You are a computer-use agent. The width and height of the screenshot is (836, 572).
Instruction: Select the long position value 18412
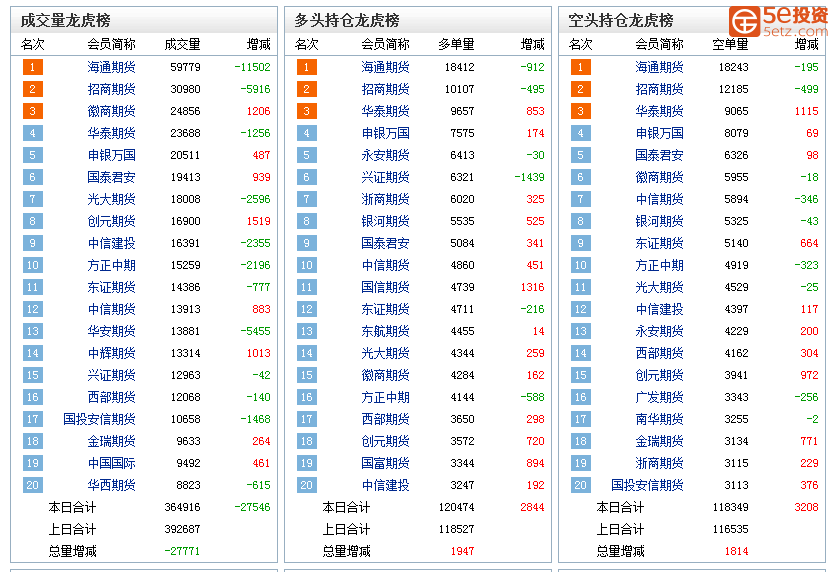pyautogui.click(x=460, y=67)
